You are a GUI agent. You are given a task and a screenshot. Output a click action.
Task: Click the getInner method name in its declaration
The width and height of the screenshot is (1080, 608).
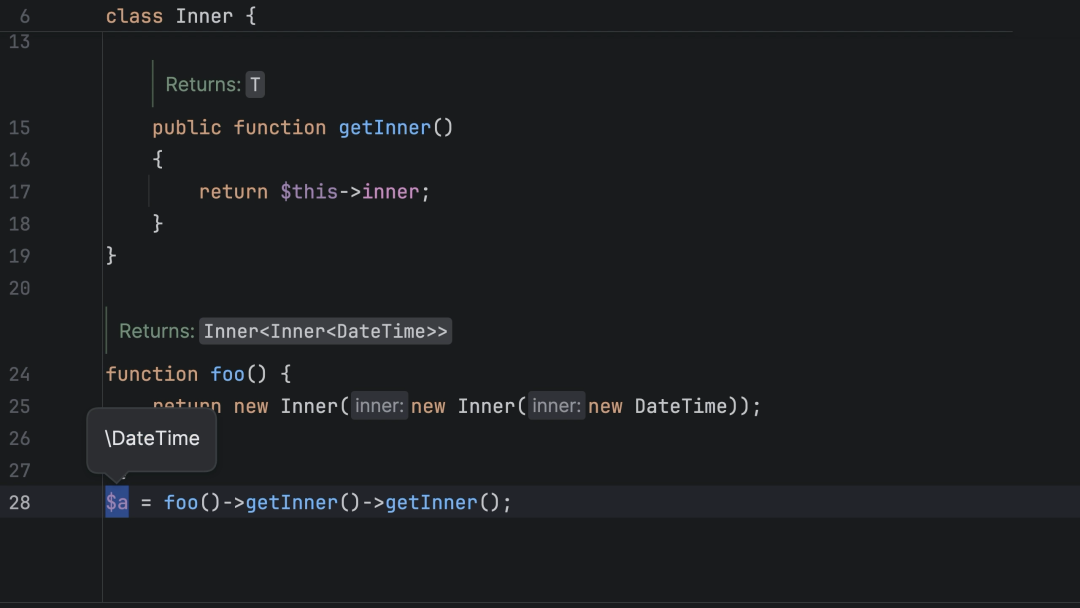(x=384, y=128)
